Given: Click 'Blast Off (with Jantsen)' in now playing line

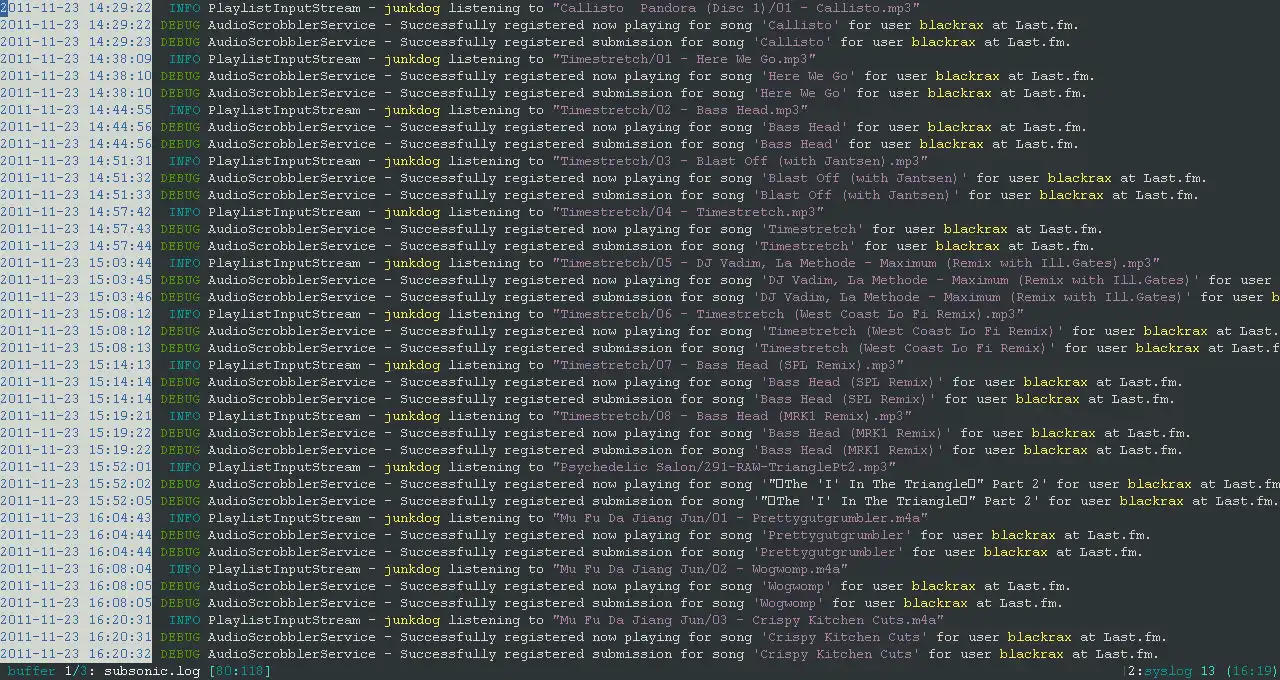Looking at the screenshot, I should point(864,178).
